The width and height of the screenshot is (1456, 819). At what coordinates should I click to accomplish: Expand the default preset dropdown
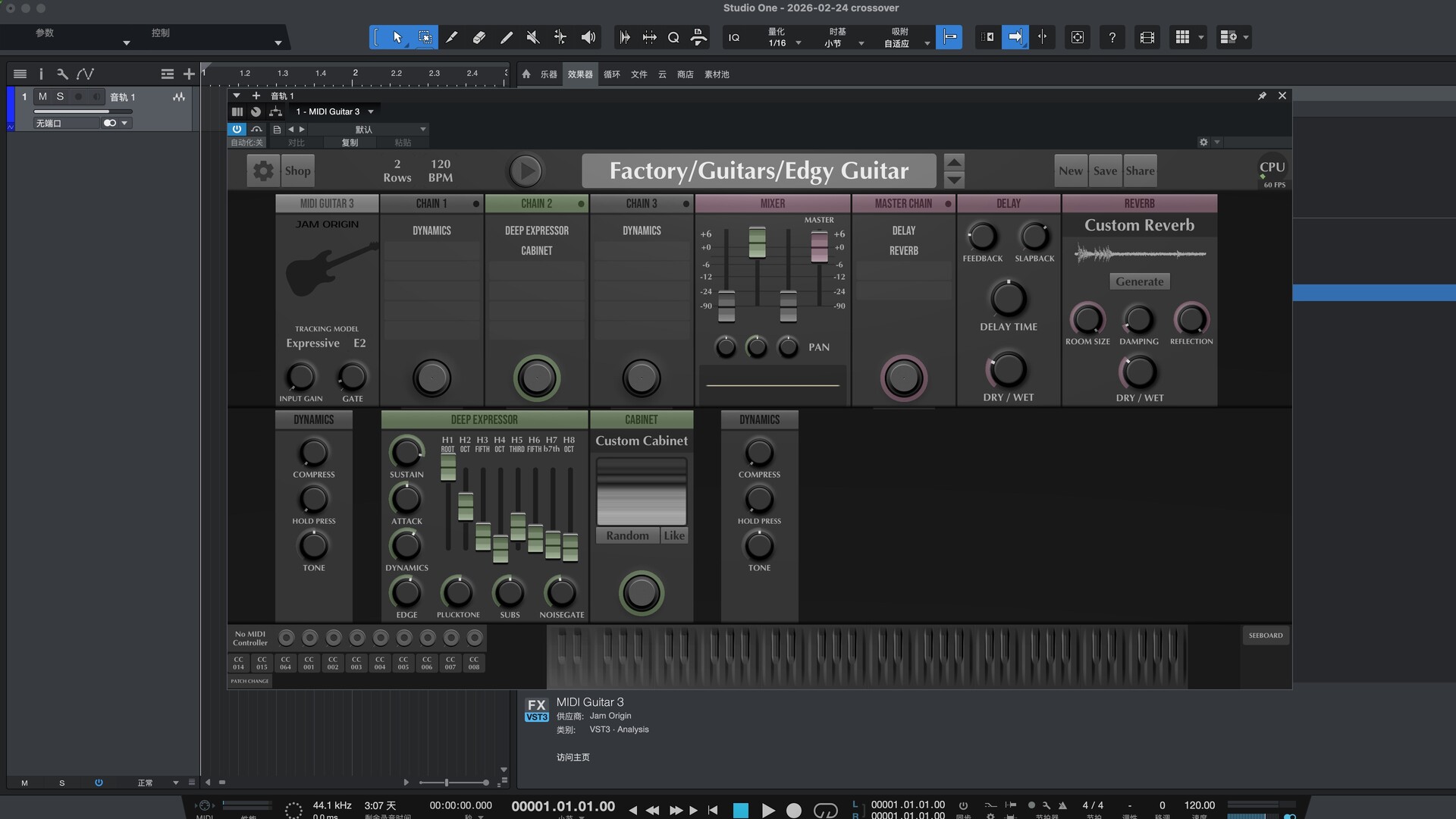[423, 130]
